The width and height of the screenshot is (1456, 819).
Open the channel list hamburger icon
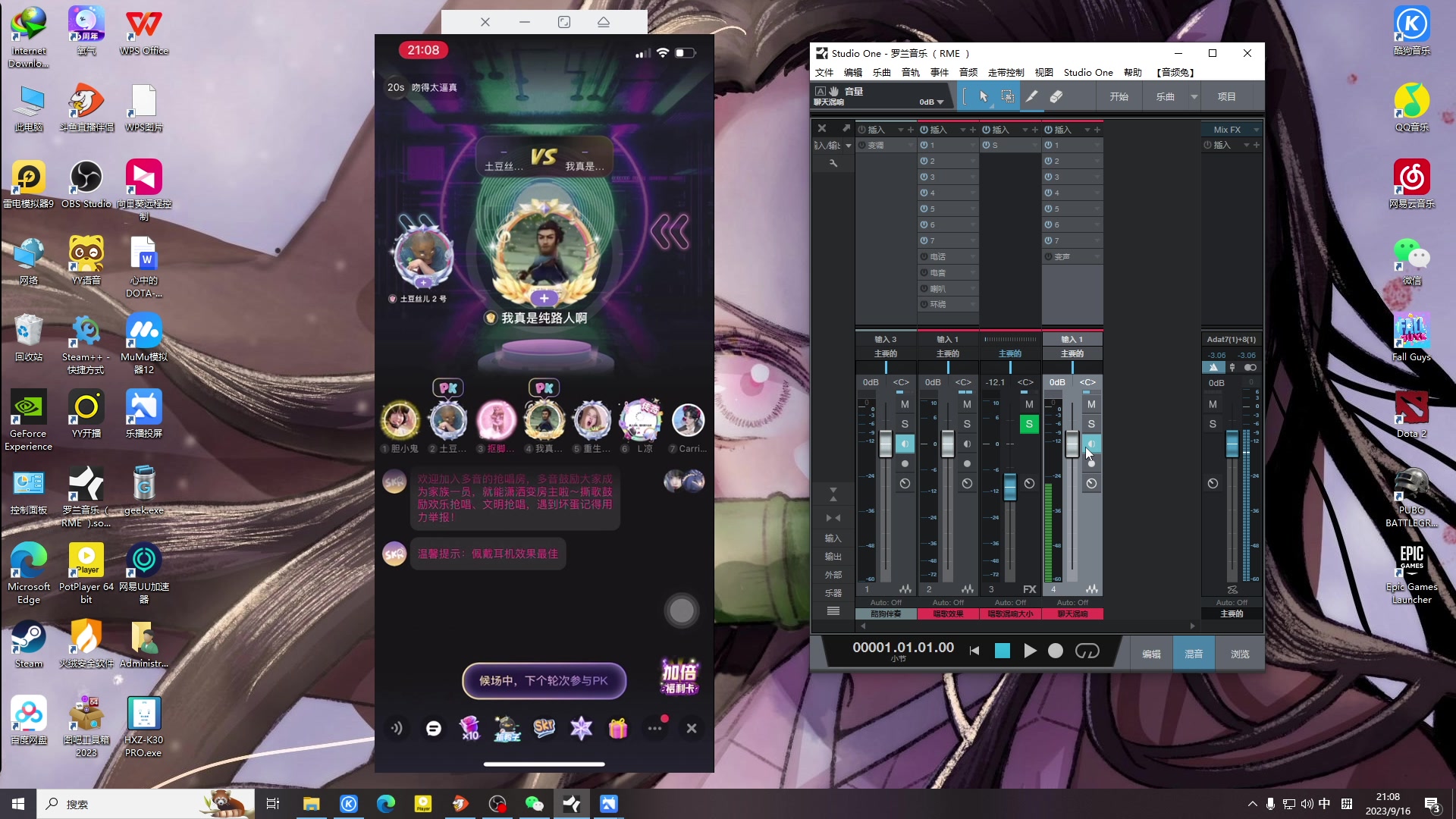(x=833, y=610)
